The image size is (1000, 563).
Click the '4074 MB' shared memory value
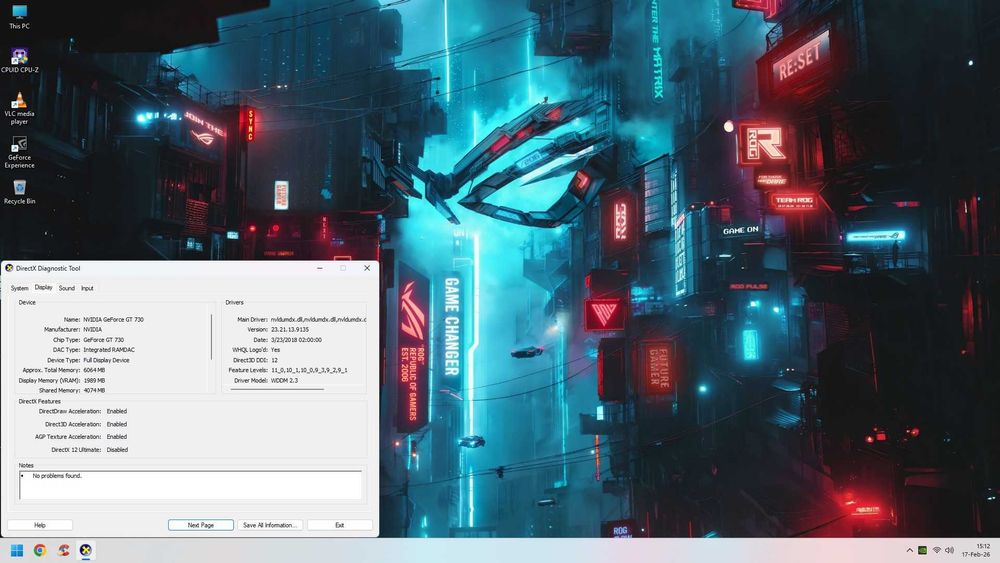[94, 390]
